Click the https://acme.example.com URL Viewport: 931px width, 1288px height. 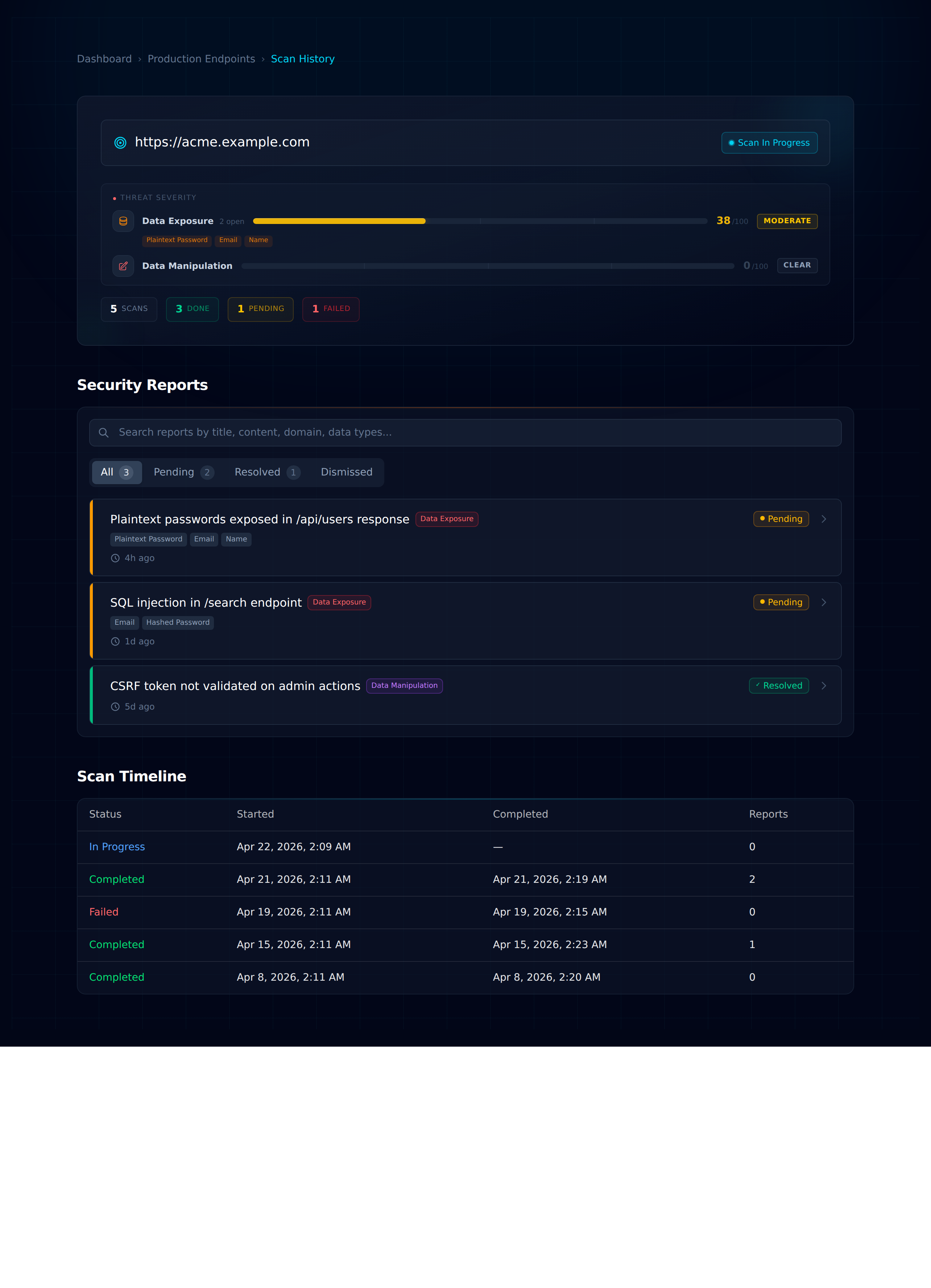(x=222, y=142)
